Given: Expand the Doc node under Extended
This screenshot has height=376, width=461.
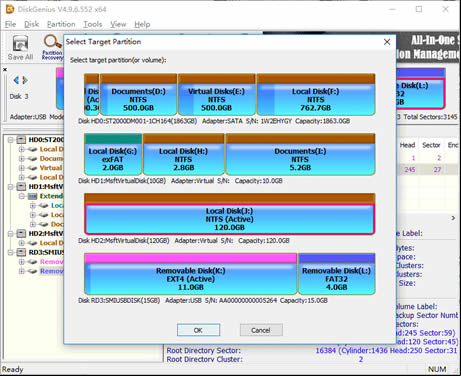Looking at the screenshot, I should (33, 224).
